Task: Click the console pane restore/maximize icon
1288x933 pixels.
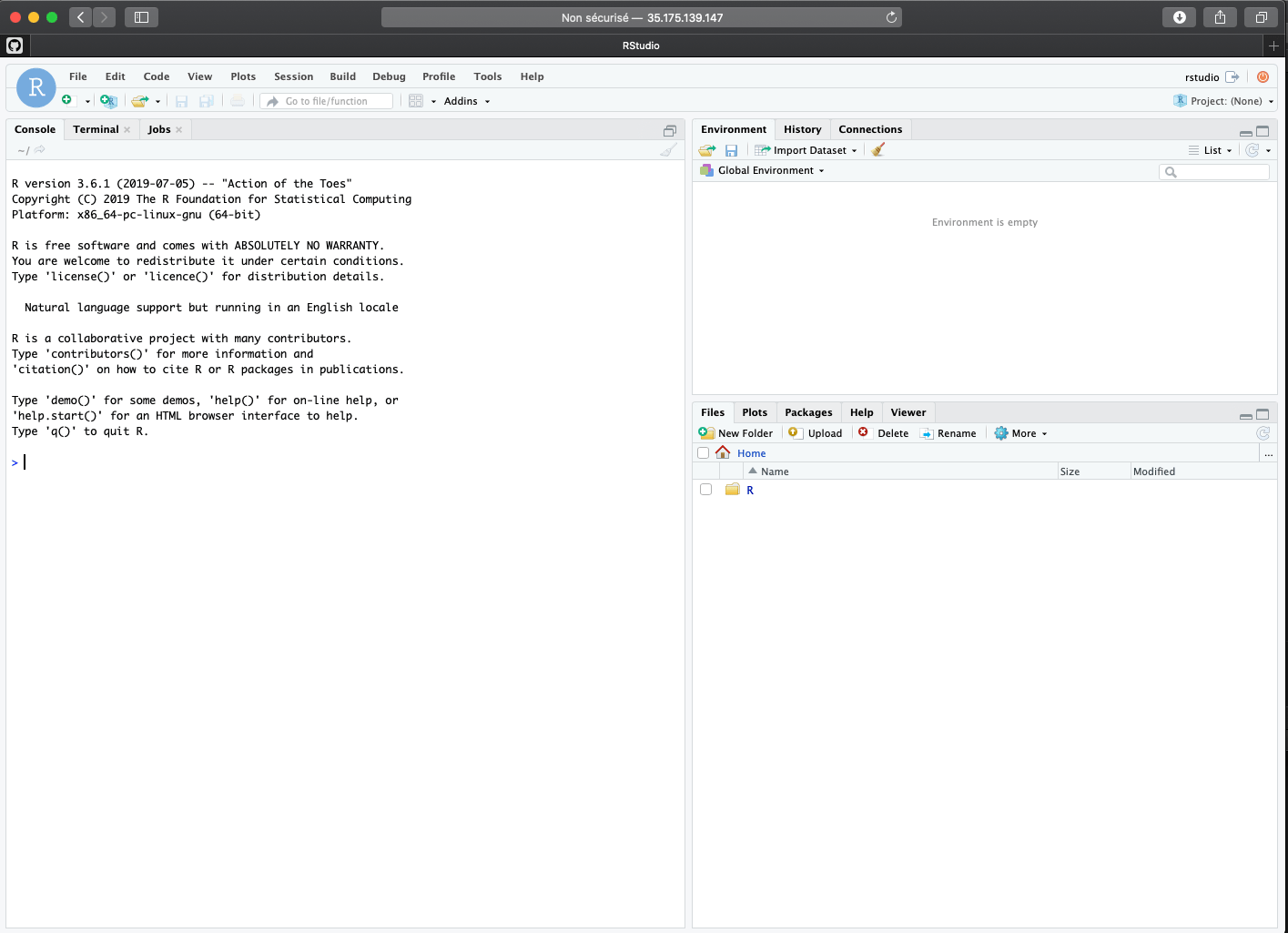Action: tap(670, 130)
